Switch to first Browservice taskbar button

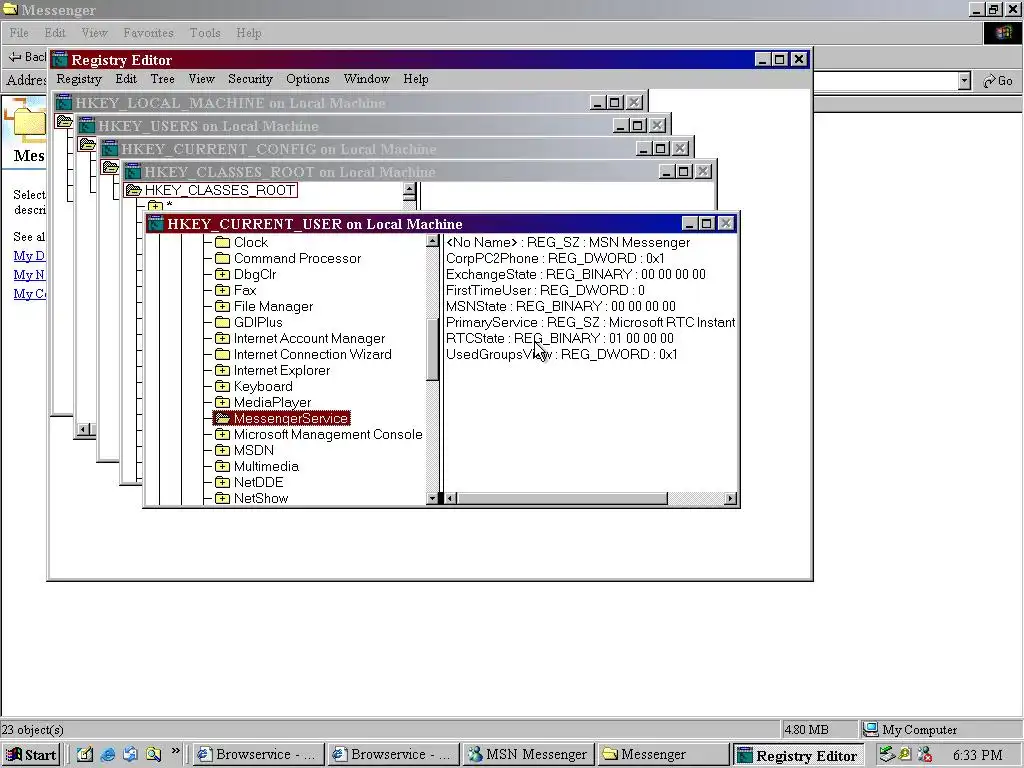(x=259, y=755)
